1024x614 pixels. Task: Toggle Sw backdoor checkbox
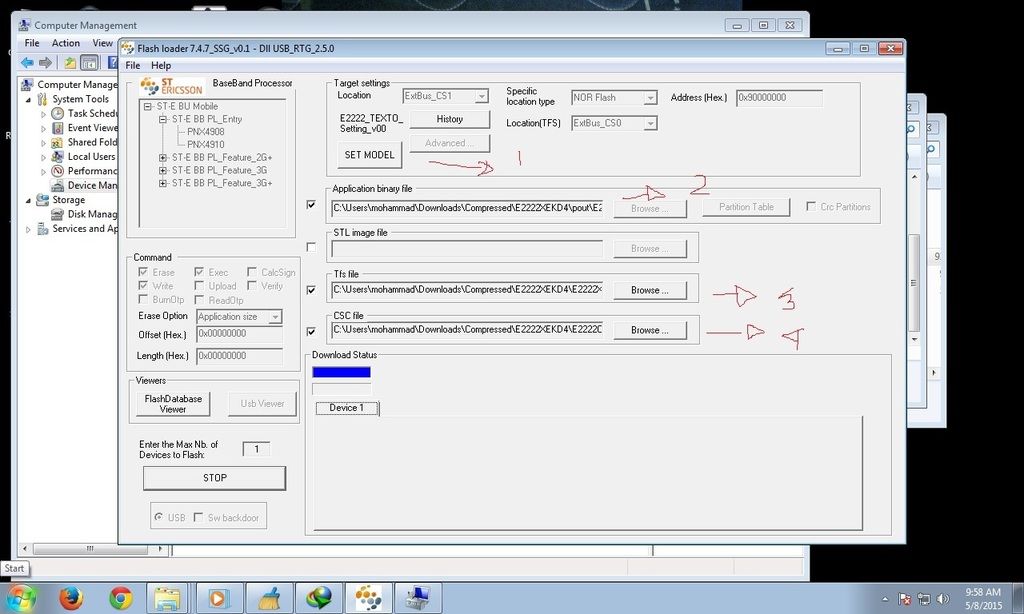[x=198, y=517]
